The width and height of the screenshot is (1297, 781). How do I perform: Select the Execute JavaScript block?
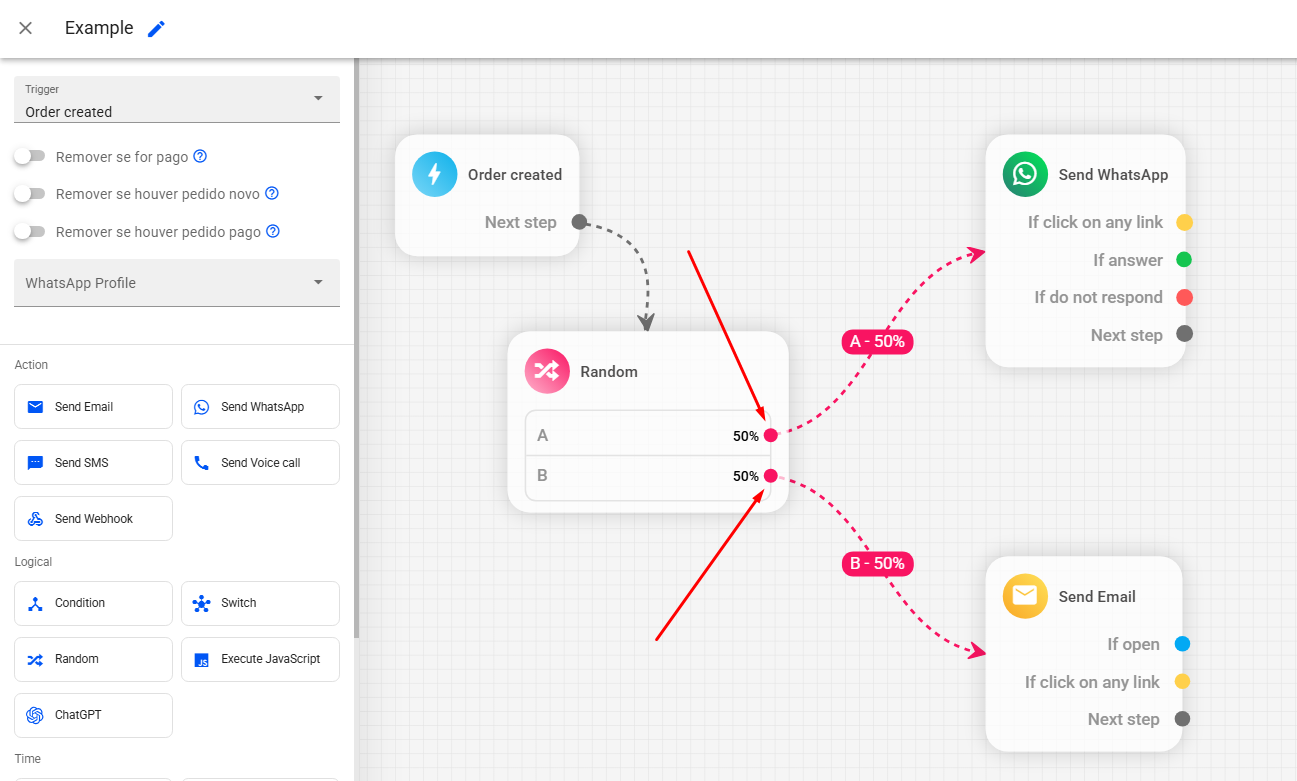[x=260, y=659]
